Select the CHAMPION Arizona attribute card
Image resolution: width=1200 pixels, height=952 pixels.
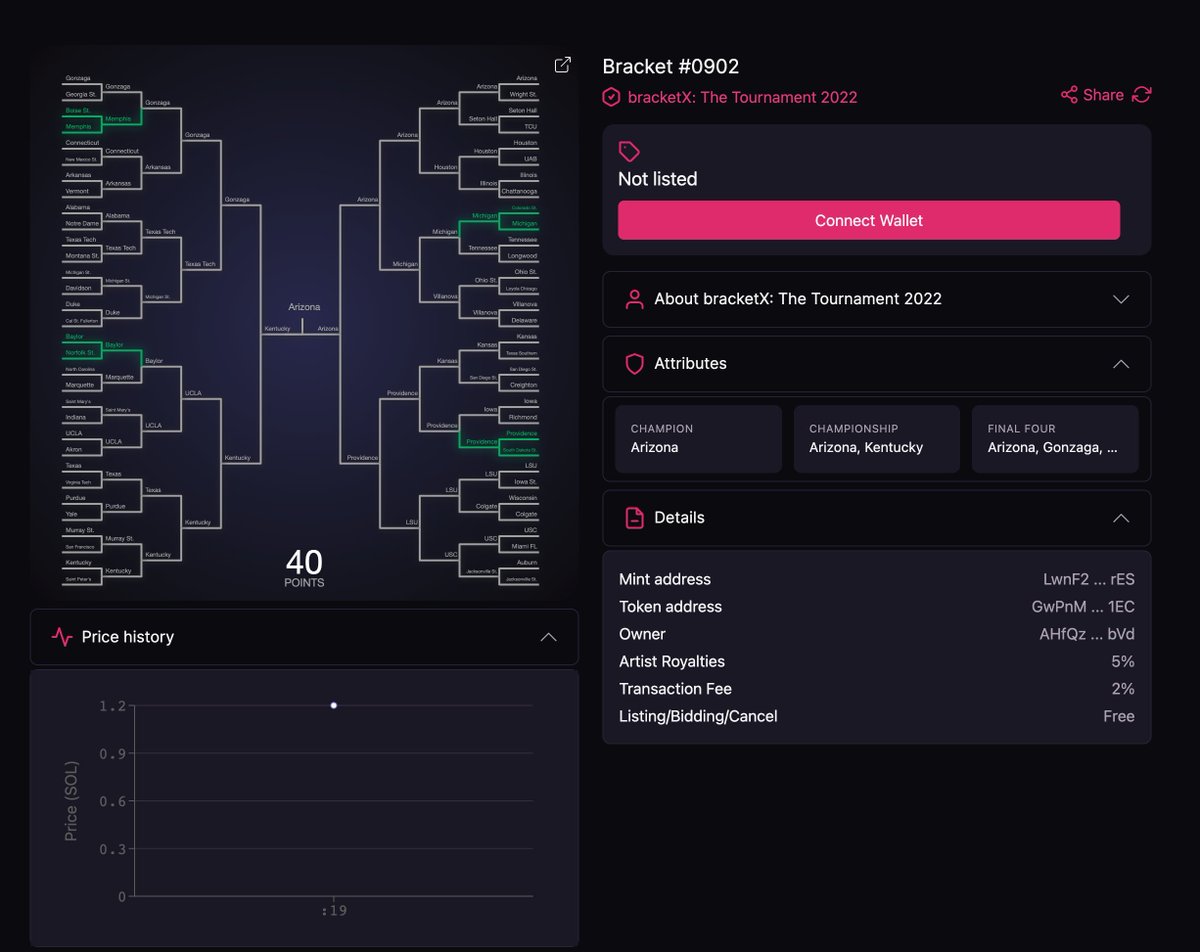point(698,439)
